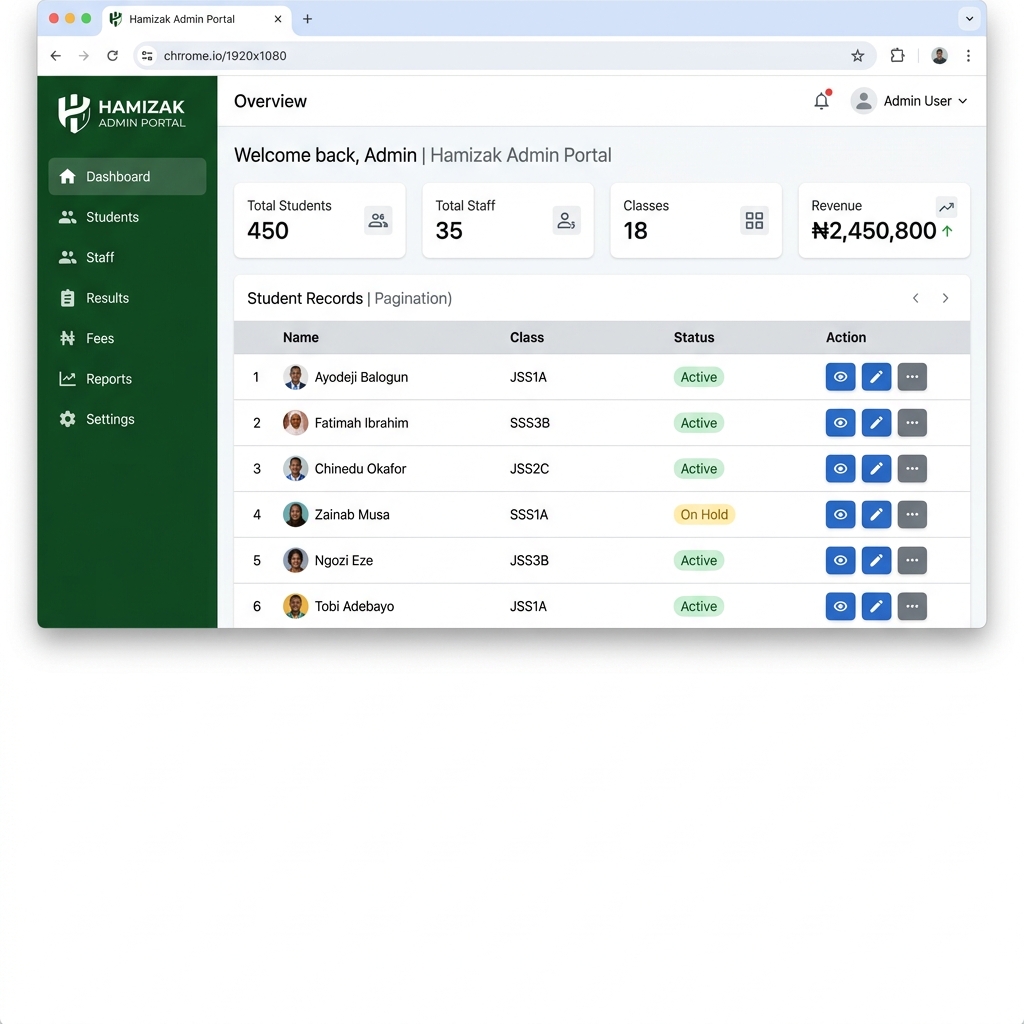Edit Tobi Adebayo using pencil icon

click(x=876, y=606)
